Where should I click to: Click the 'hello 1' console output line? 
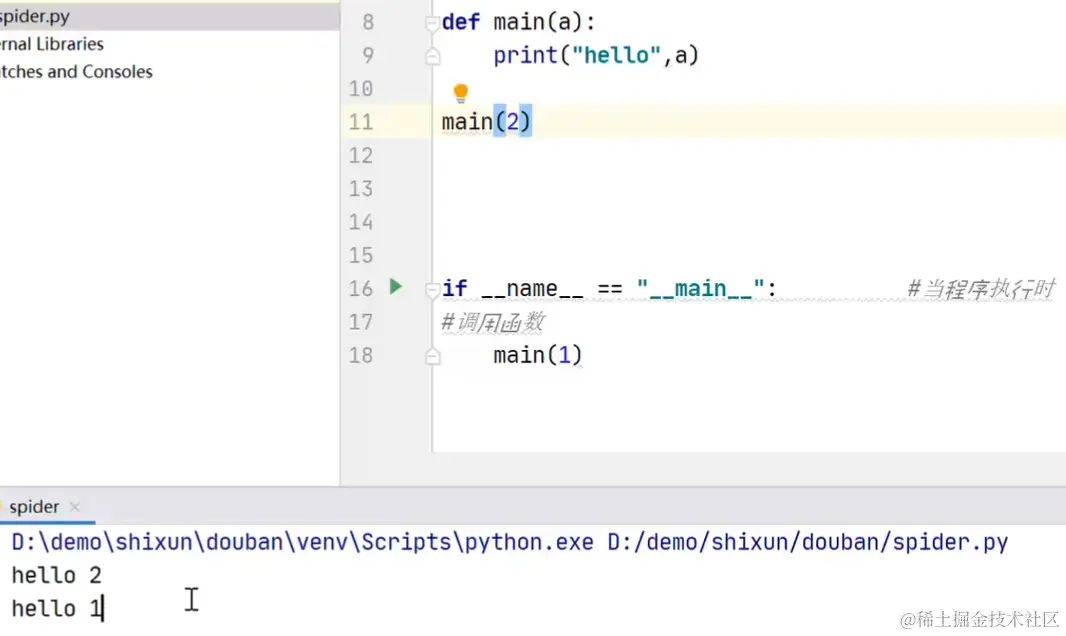(x=56, y=609)
